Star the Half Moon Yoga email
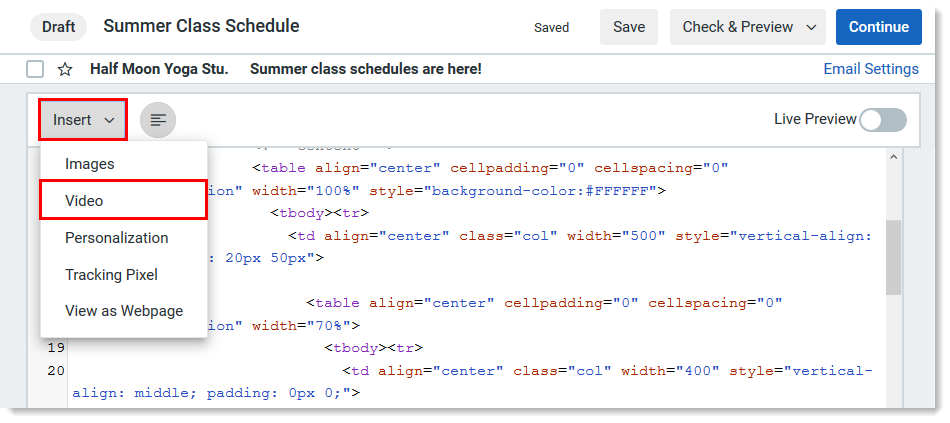This screenshot has height=423, width=950. point(65,70)
